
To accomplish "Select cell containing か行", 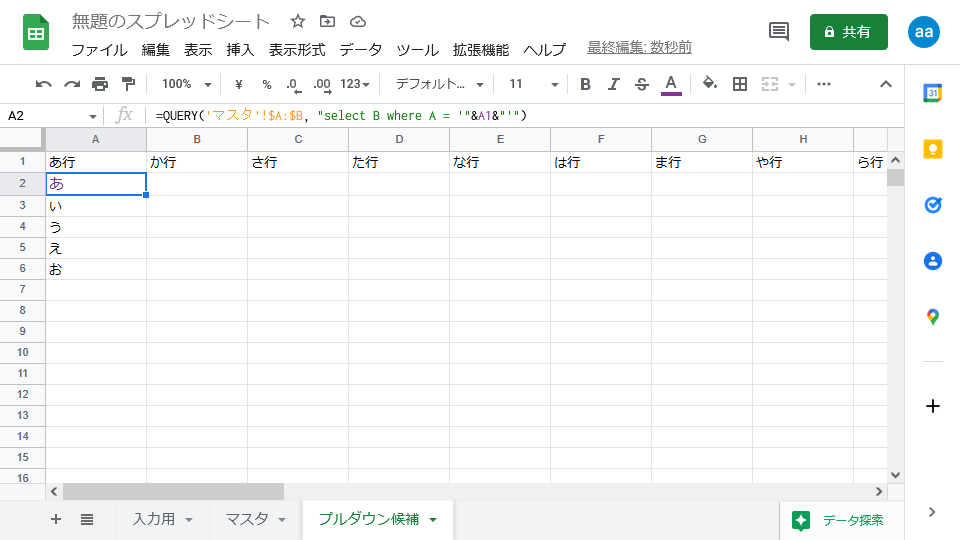I will click(197, 162).
